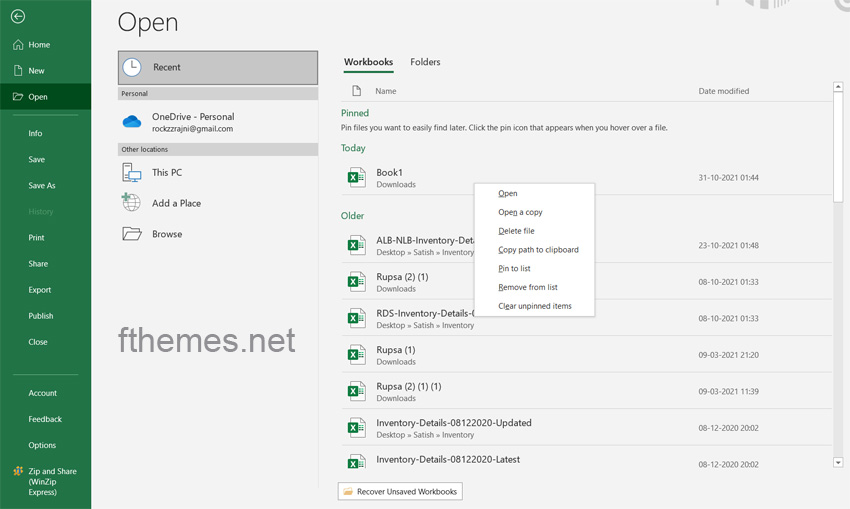Sort by the Name column header
The image size is (850, 509).
[x=385, y=91]
